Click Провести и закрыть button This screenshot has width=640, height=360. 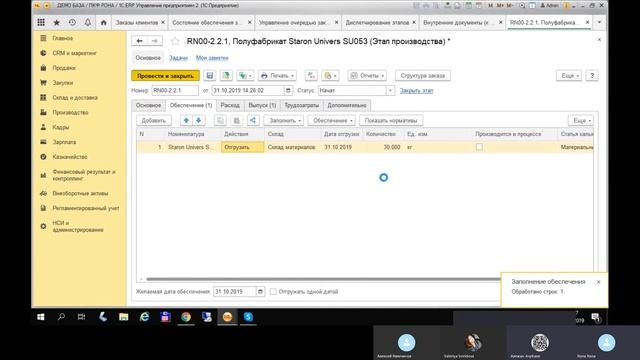point(165,76)
